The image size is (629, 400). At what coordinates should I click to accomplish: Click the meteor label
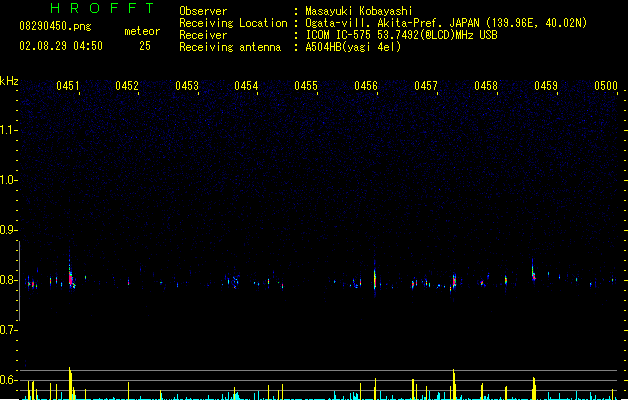click(x=142, y=31)
